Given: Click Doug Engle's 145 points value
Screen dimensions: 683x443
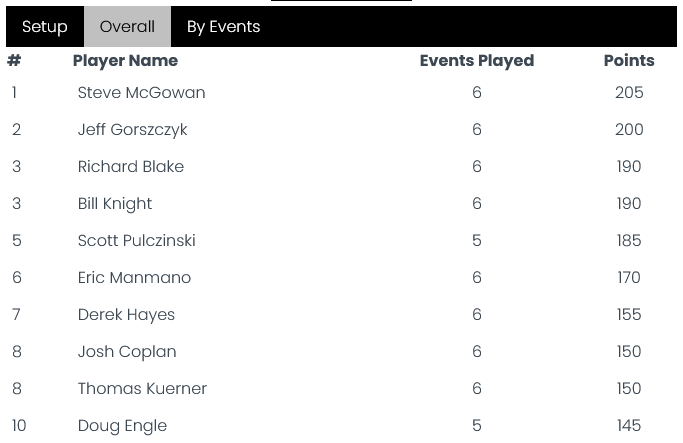Looking at the screenshot, I should click(629, 426).
